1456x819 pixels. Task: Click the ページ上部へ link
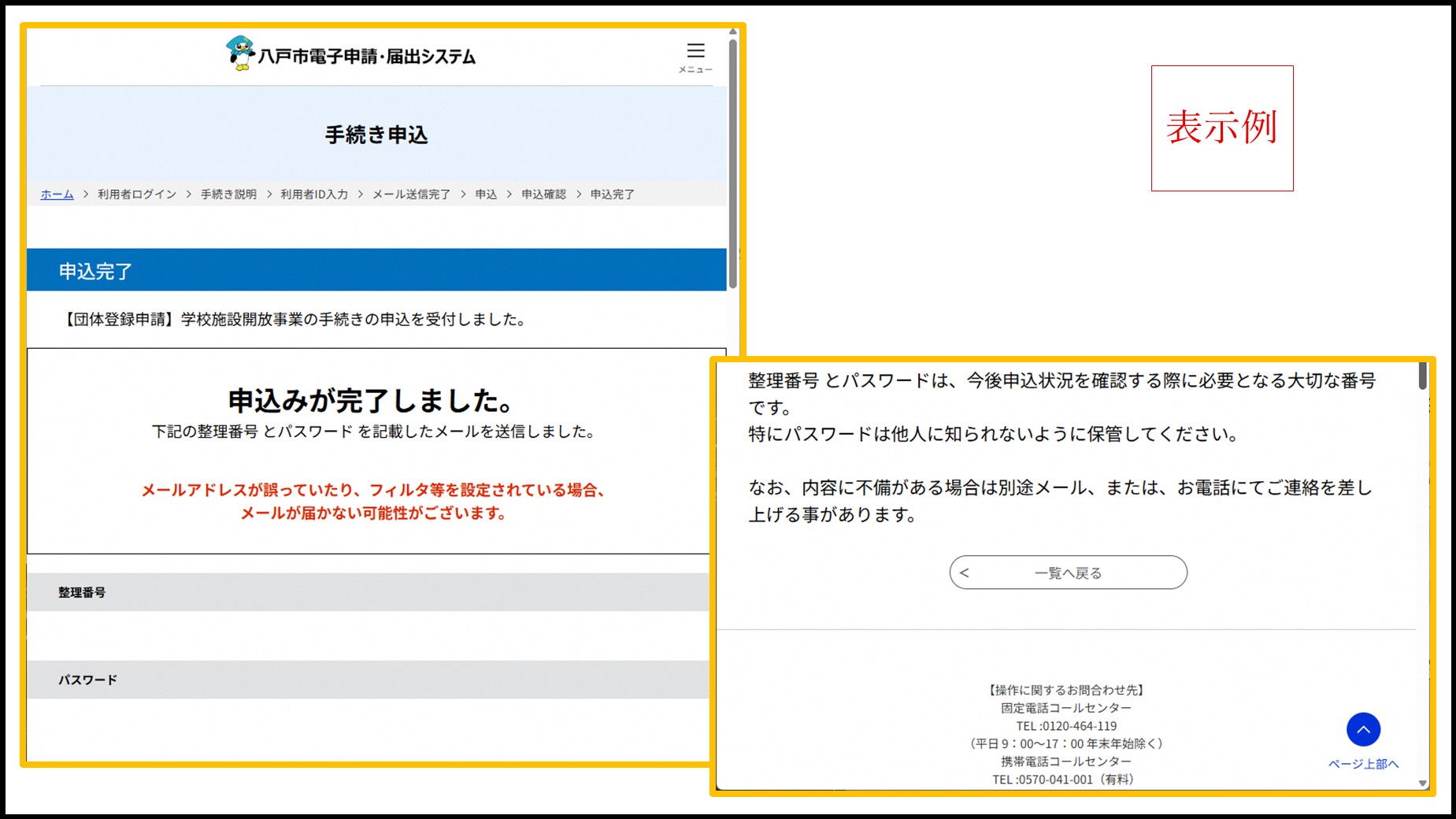tap(1363, 763)
